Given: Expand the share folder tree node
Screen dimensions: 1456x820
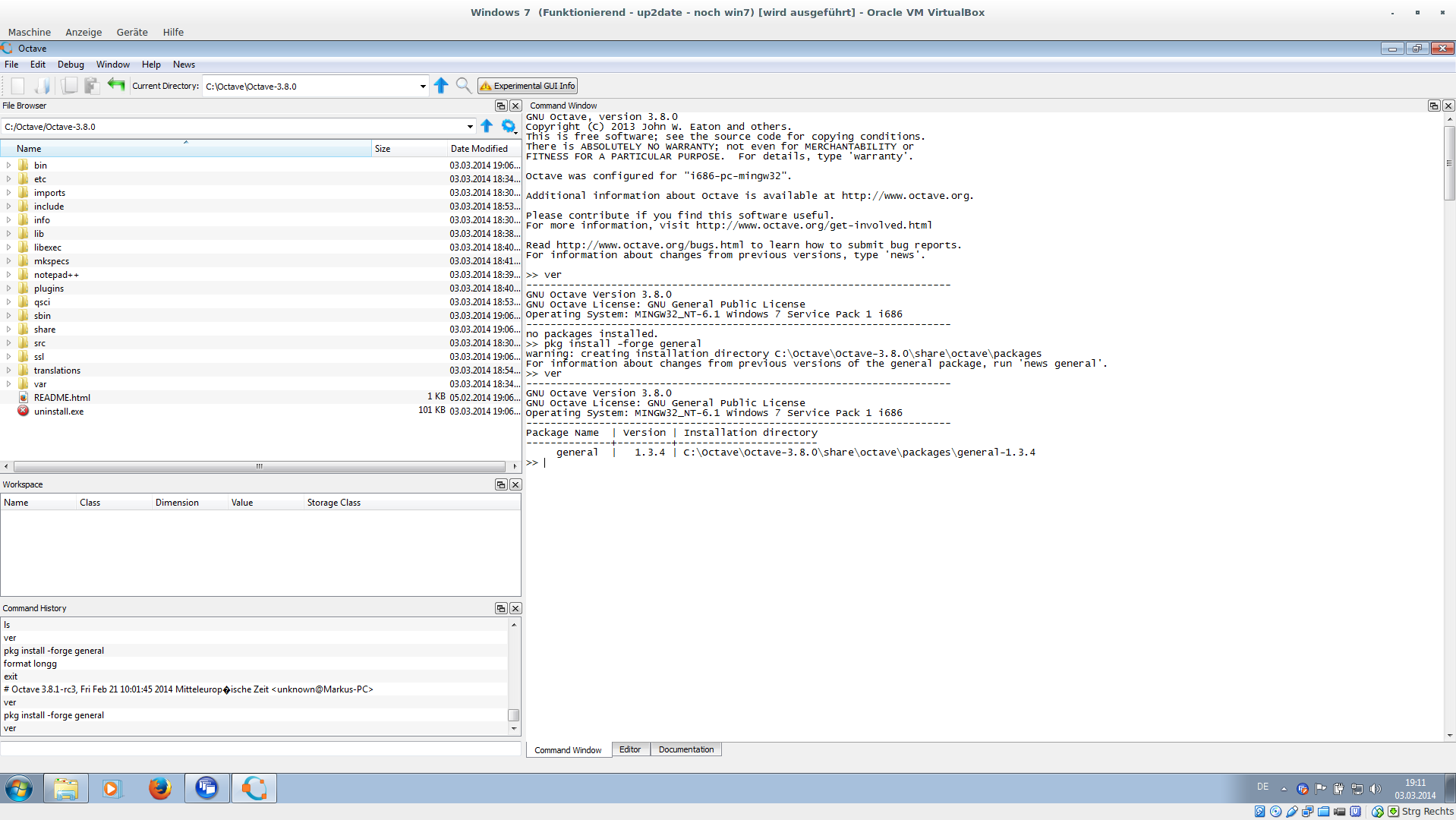Looking at the screenshot, I should pos(9,330).
